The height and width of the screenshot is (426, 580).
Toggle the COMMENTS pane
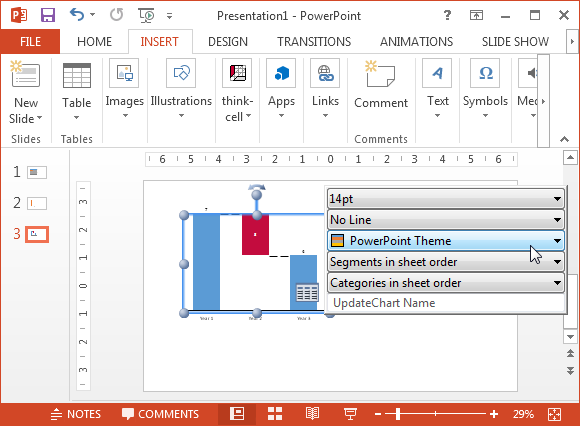(161, 414)
